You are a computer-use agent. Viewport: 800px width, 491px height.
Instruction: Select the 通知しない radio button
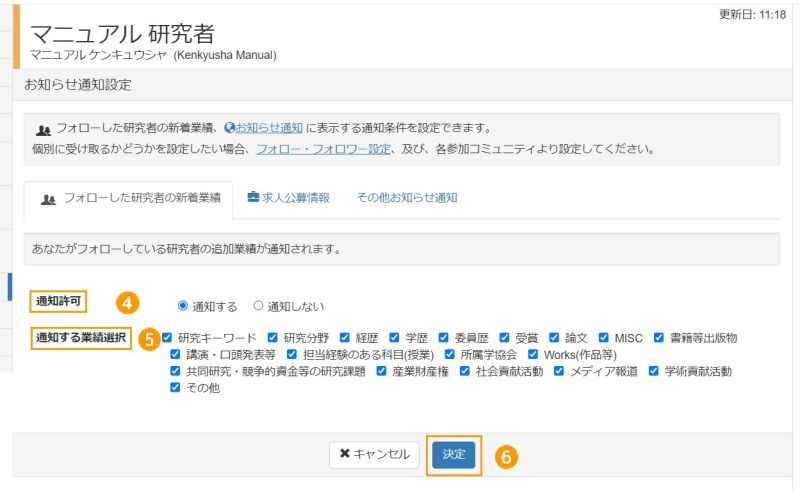click(x=258, y=305)
